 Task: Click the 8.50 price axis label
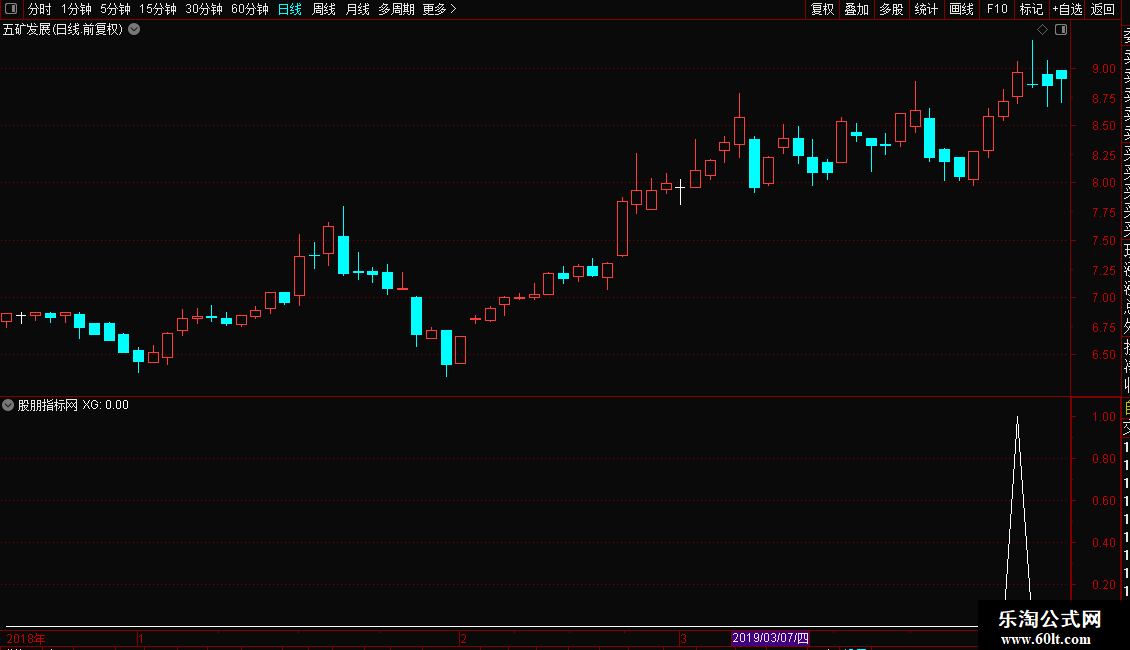[1103, 125]
